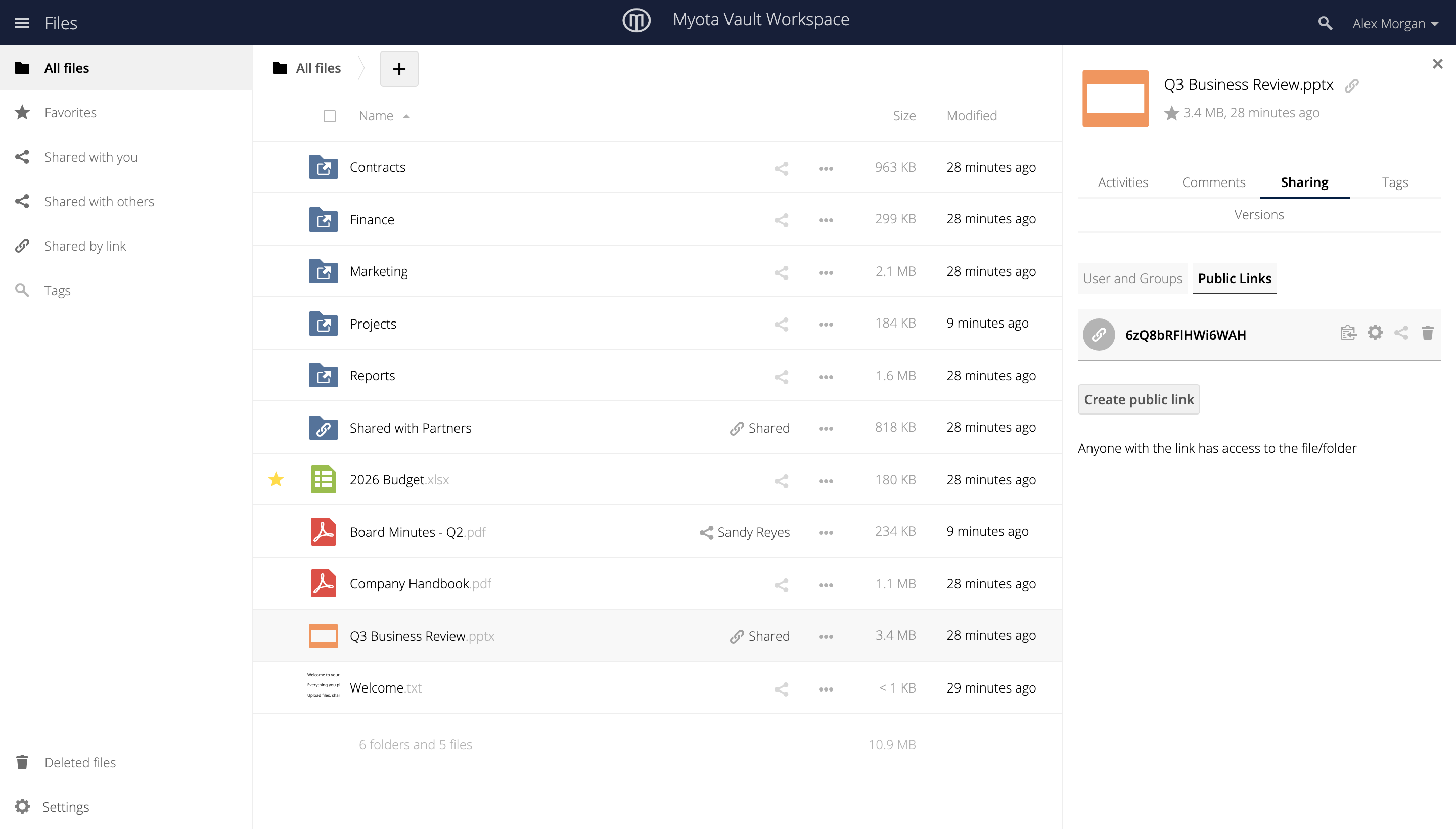Toggle the select-all files checkbox
The width and height of the screenshot is (1456, 829).
pos(329,116)
